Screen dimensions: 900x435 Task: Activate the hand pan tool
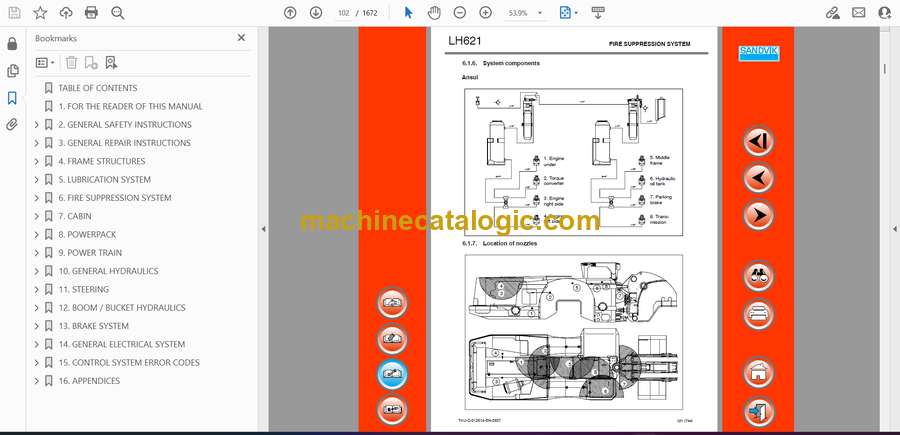[435, 13]
